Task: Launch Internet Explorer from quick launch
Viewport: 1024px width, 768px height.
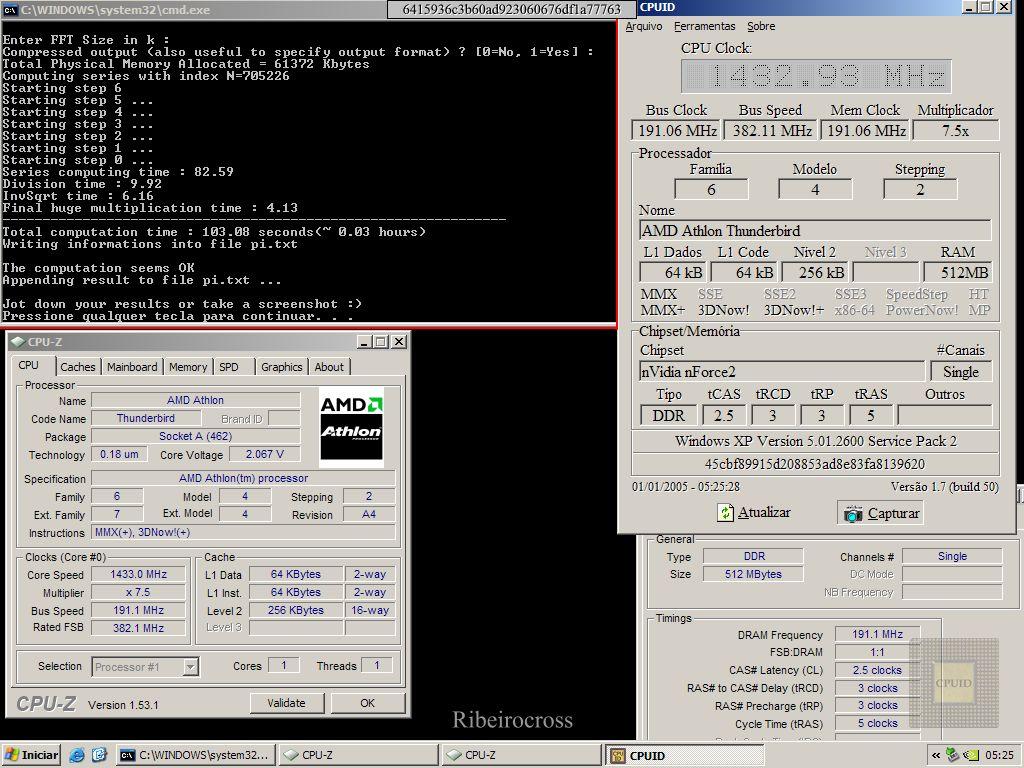Action: pyautogui.click(x=77, y=755)
